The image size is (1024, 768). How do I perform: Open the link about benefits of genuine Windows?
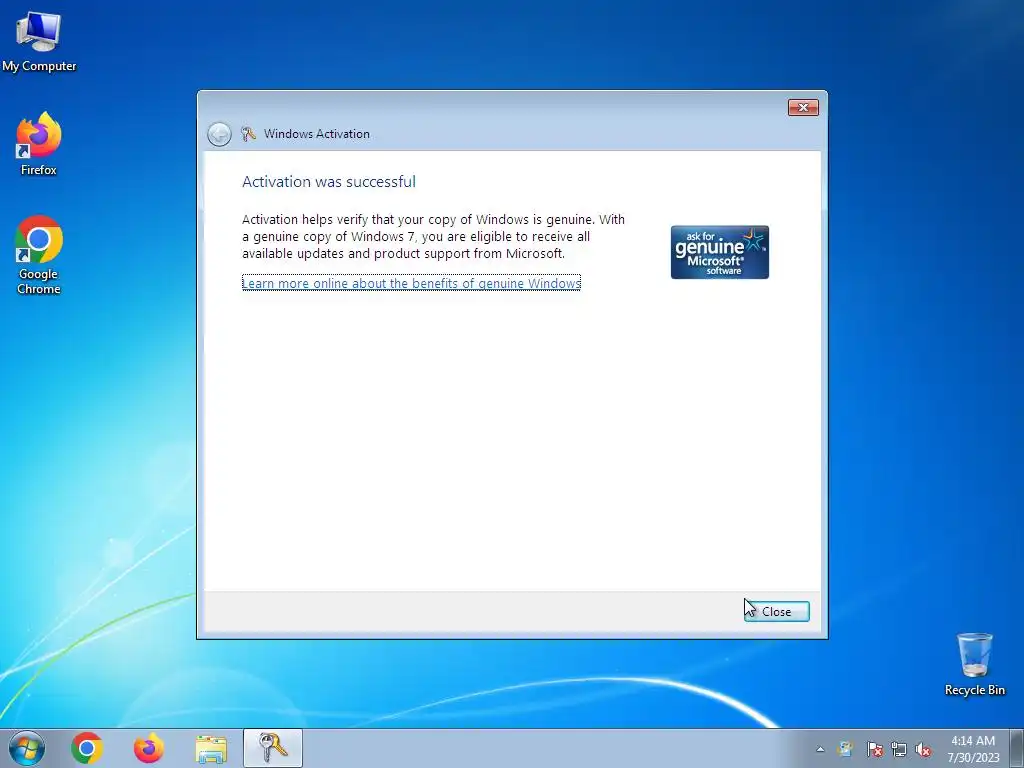pos(411,283)
